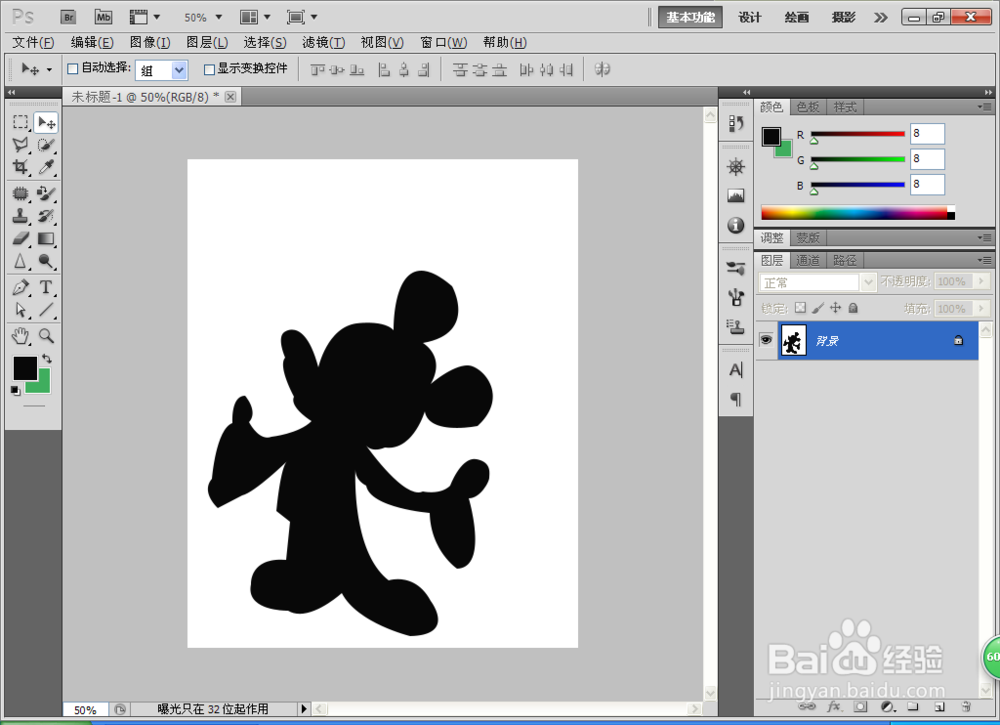Toggle lock transparent pixels

point(800,308)
